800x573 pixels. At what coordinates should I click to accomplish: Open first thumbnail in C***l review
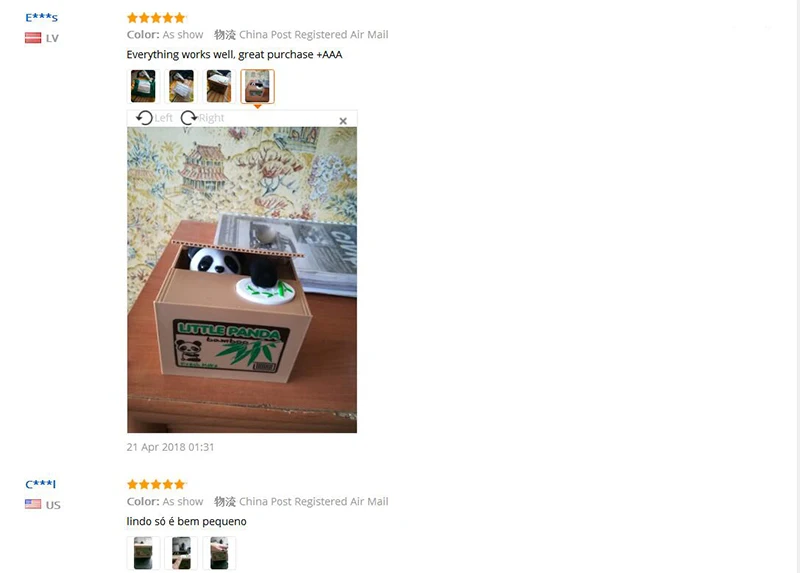coord(143,553)
